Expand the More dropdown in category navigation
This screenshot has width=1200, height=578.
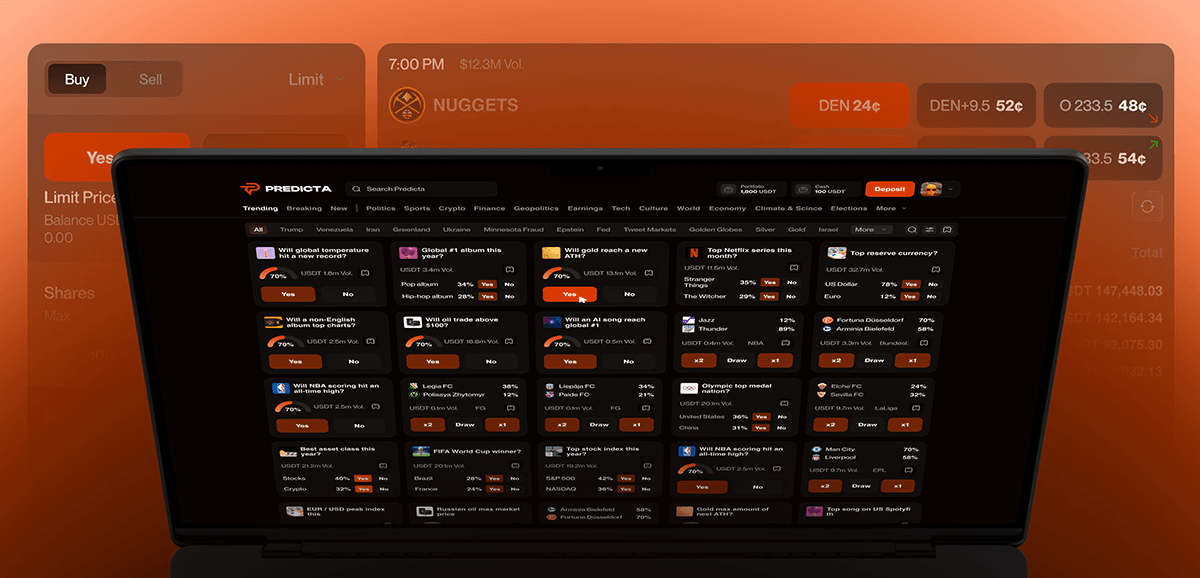[x=890, y=209]
